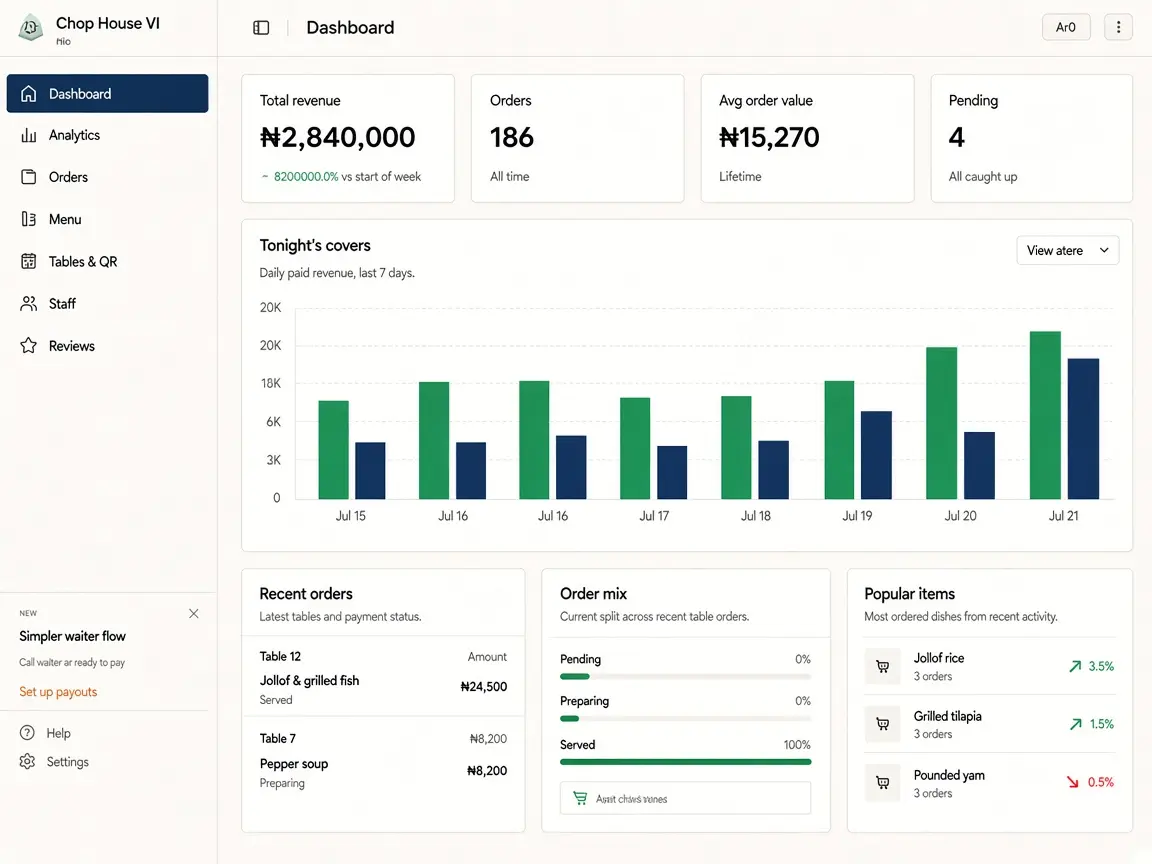
Task: Click the Recent orders heading
Action: point(306,594)
